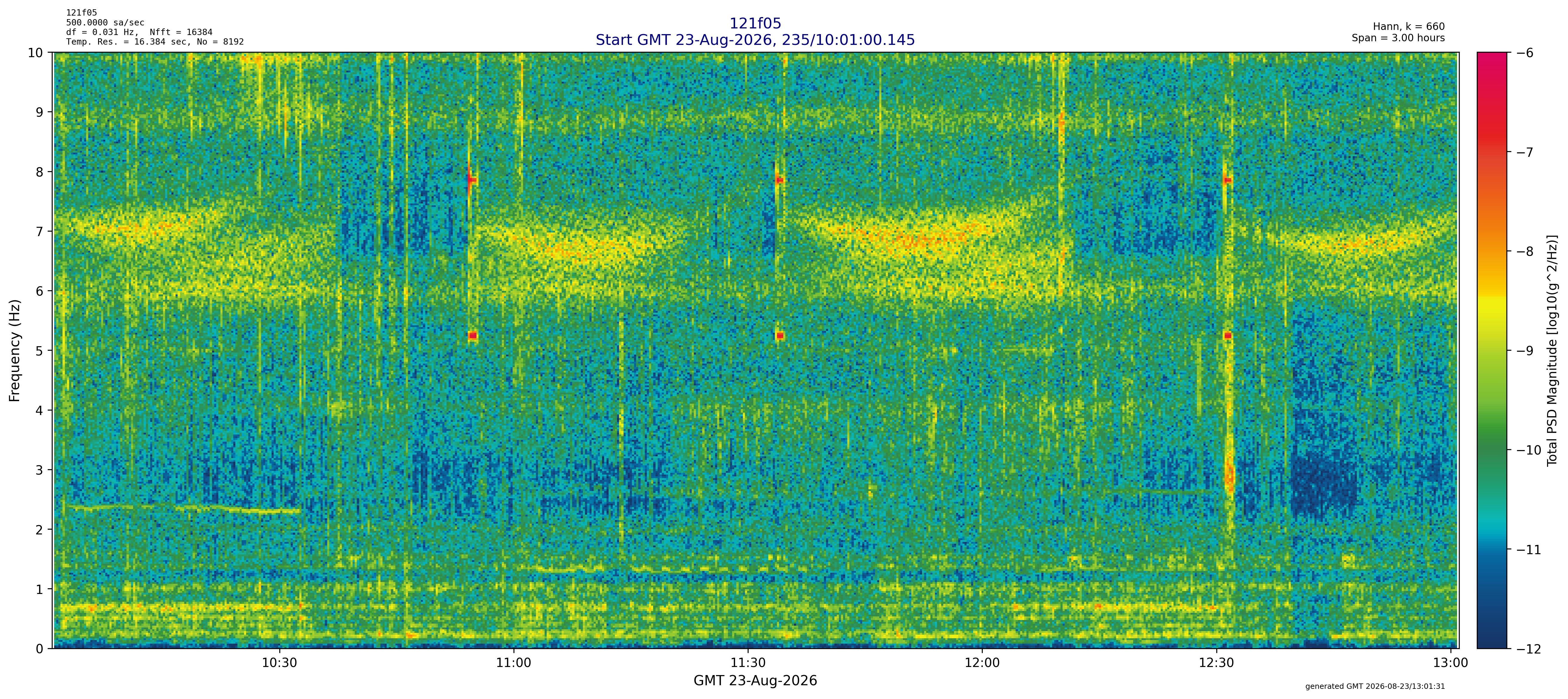This screenshot has height=699, width=1568.
Task: Click the centered 121f05 title above Start GMT
Action: pyautogui.click(x=755, y=23)
